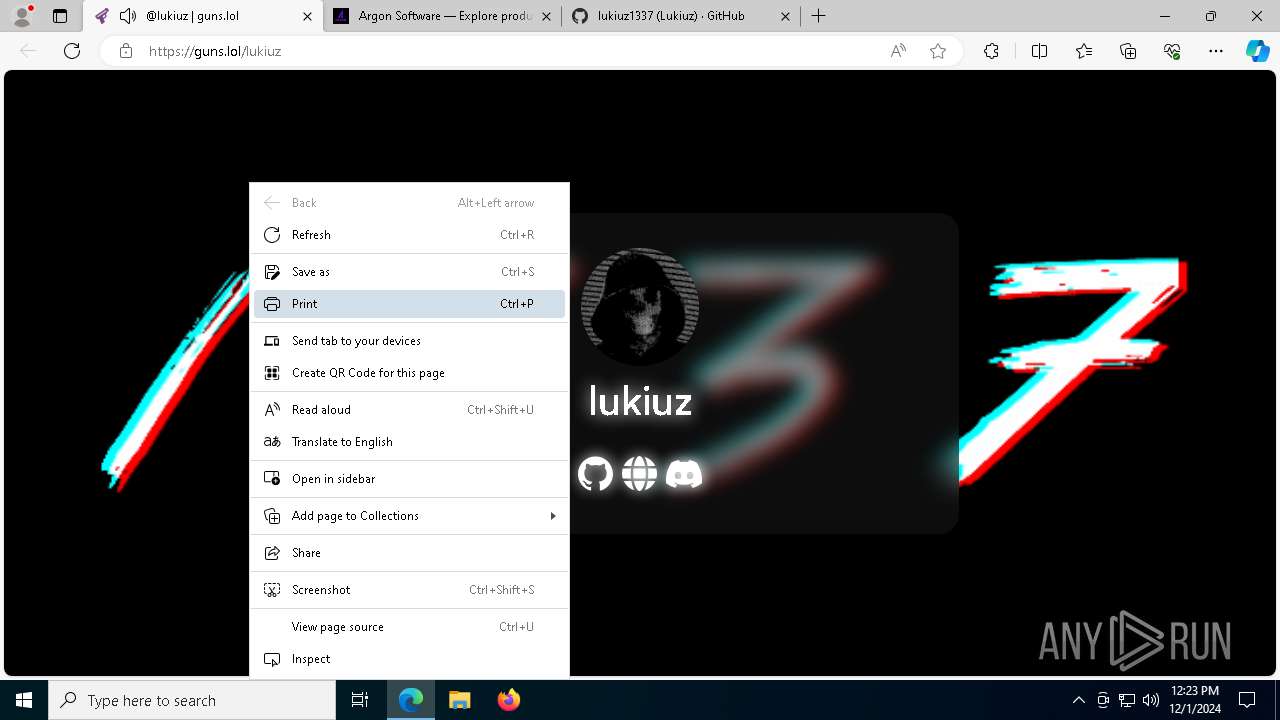Image resolution: width=1280 pixels, height=720 pixels.
Task: View site information lock icon
Action: tap(126, 51)
